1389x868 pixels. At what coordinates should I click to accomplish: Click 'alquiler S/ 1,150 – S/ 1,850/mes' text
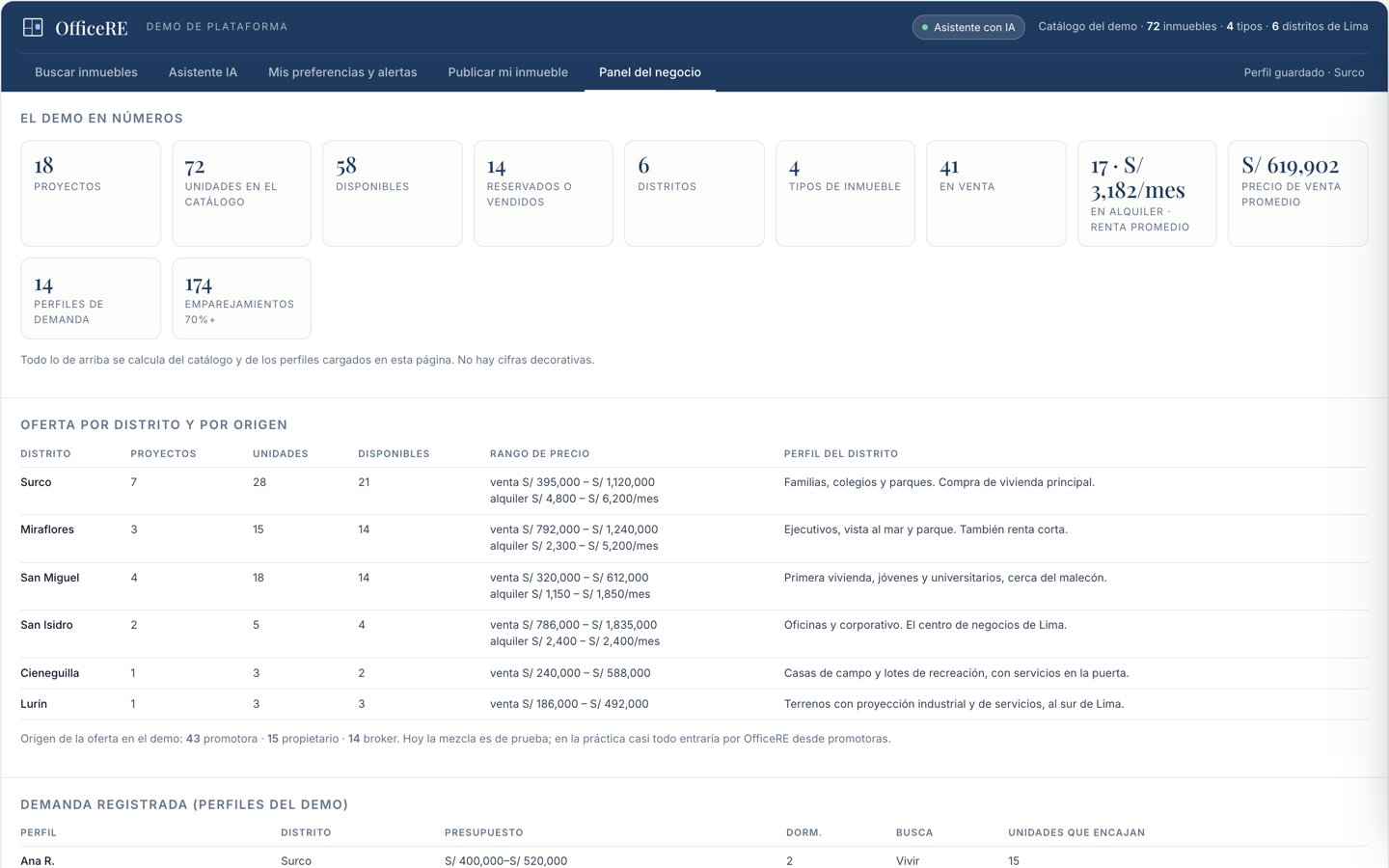(x=570, y=594)
